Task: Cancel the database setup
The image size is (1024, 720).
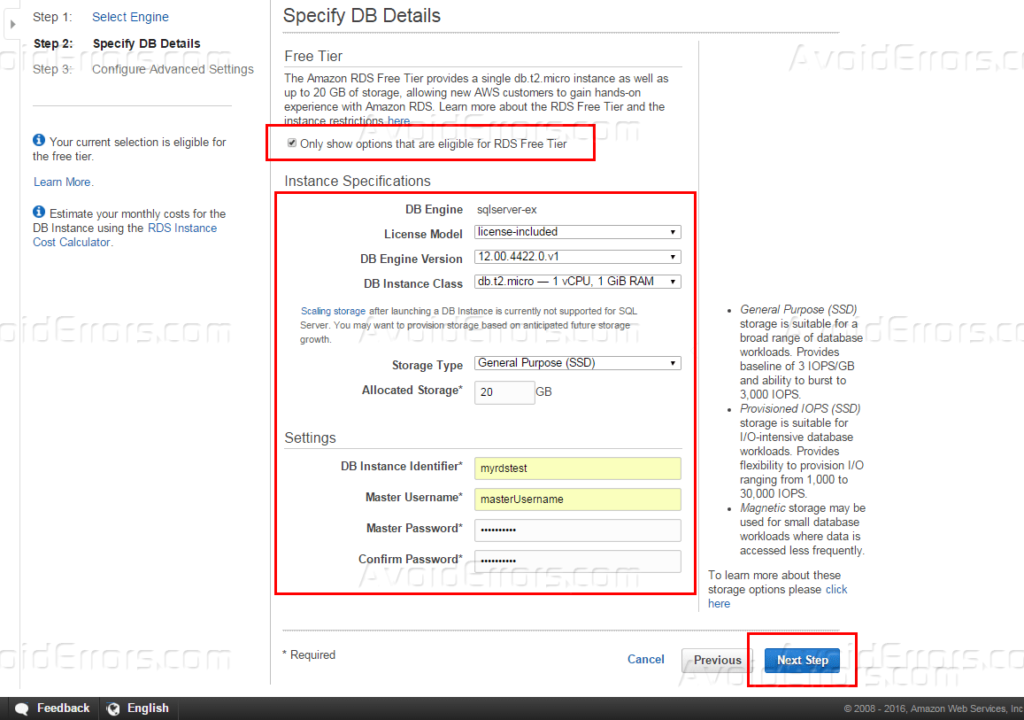Action: coord(645,659)
